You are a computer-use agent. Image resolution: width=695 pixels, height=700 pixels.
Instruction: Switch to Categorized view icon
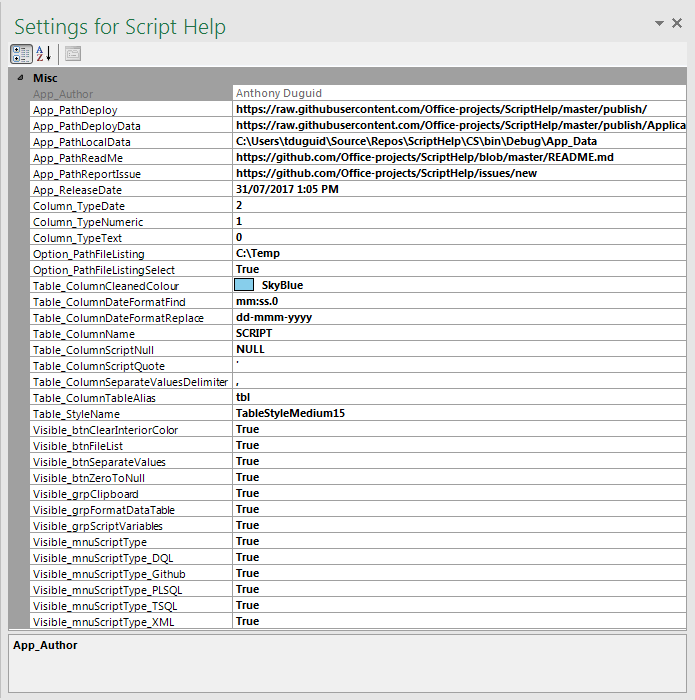click(x=21, y=54)
